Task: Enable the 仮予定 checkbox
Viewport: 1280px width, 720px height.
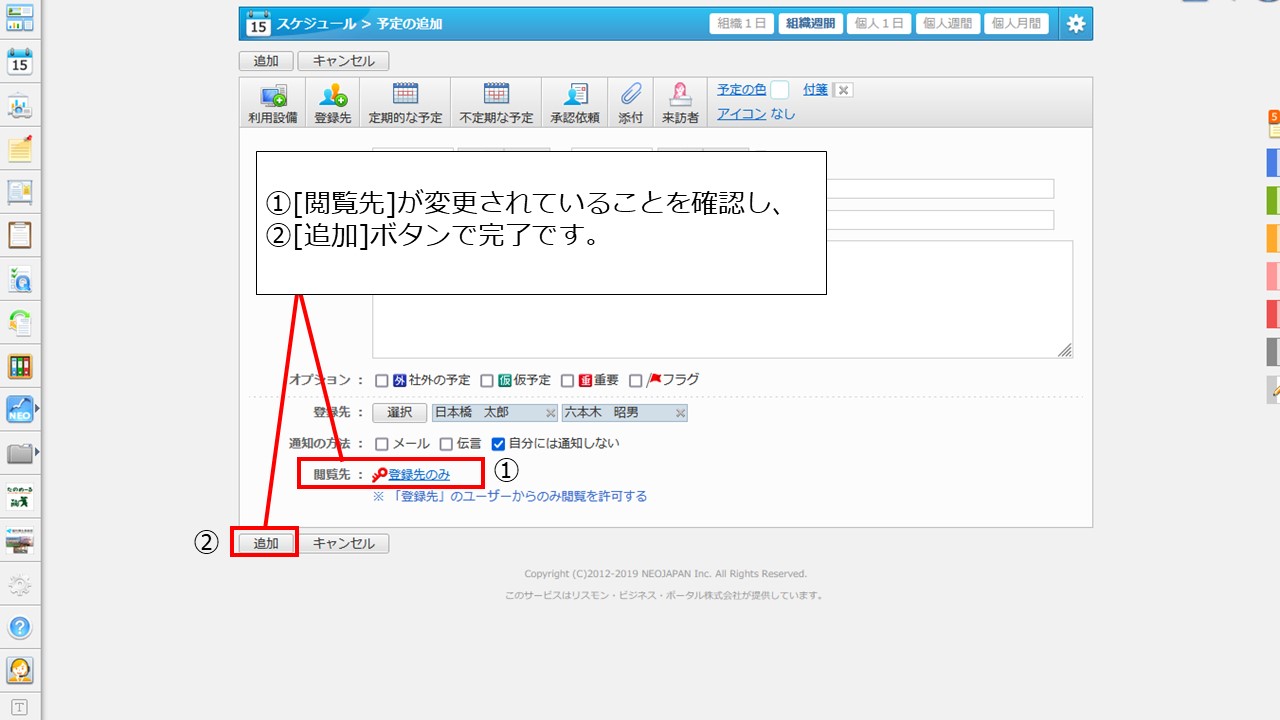Action: pos(487,381)
